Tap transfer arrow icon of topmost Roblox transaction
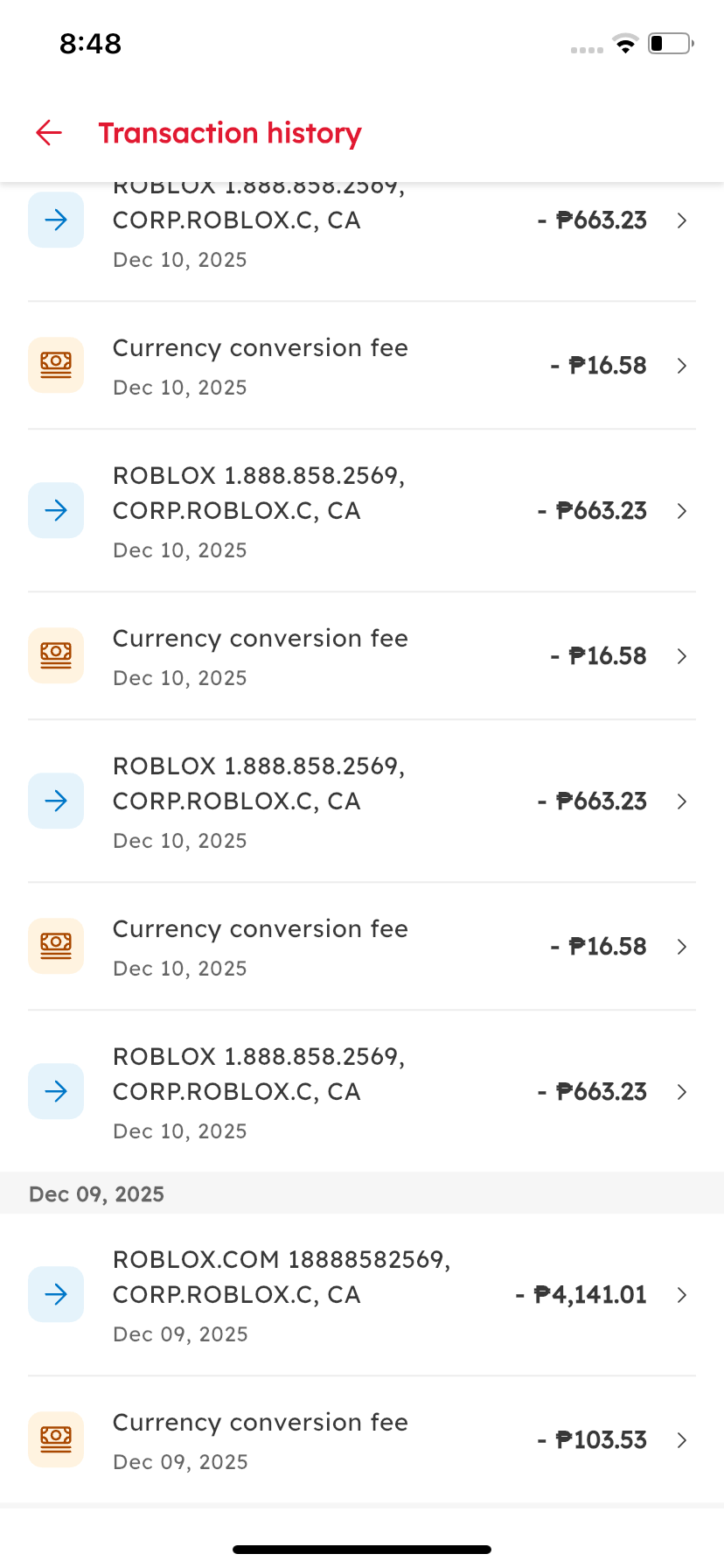 (56, 220)
